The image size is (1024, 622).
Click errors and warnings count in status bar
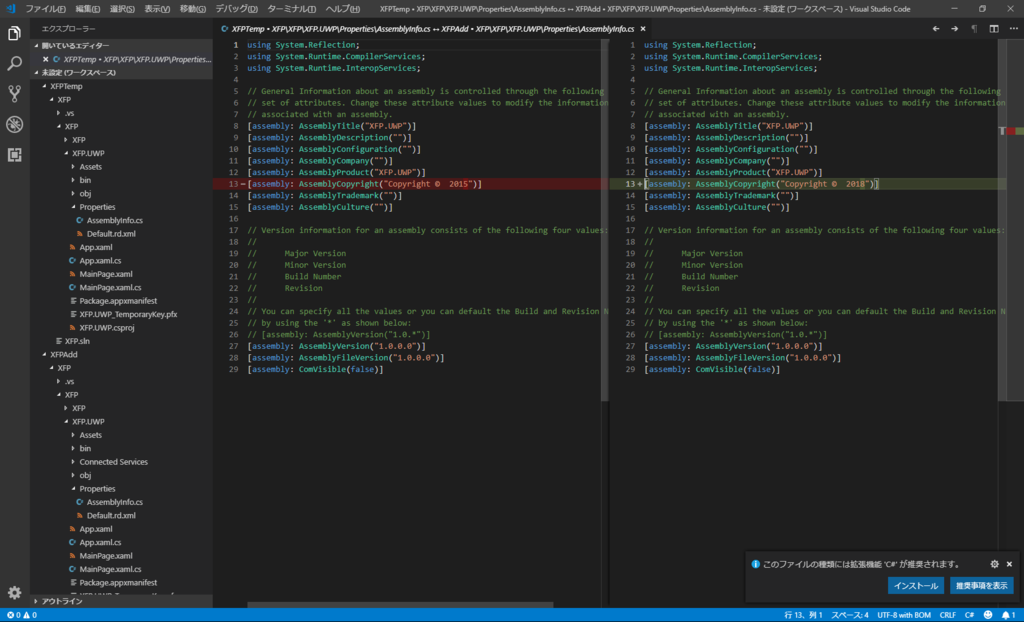click(x=22, y=615)
